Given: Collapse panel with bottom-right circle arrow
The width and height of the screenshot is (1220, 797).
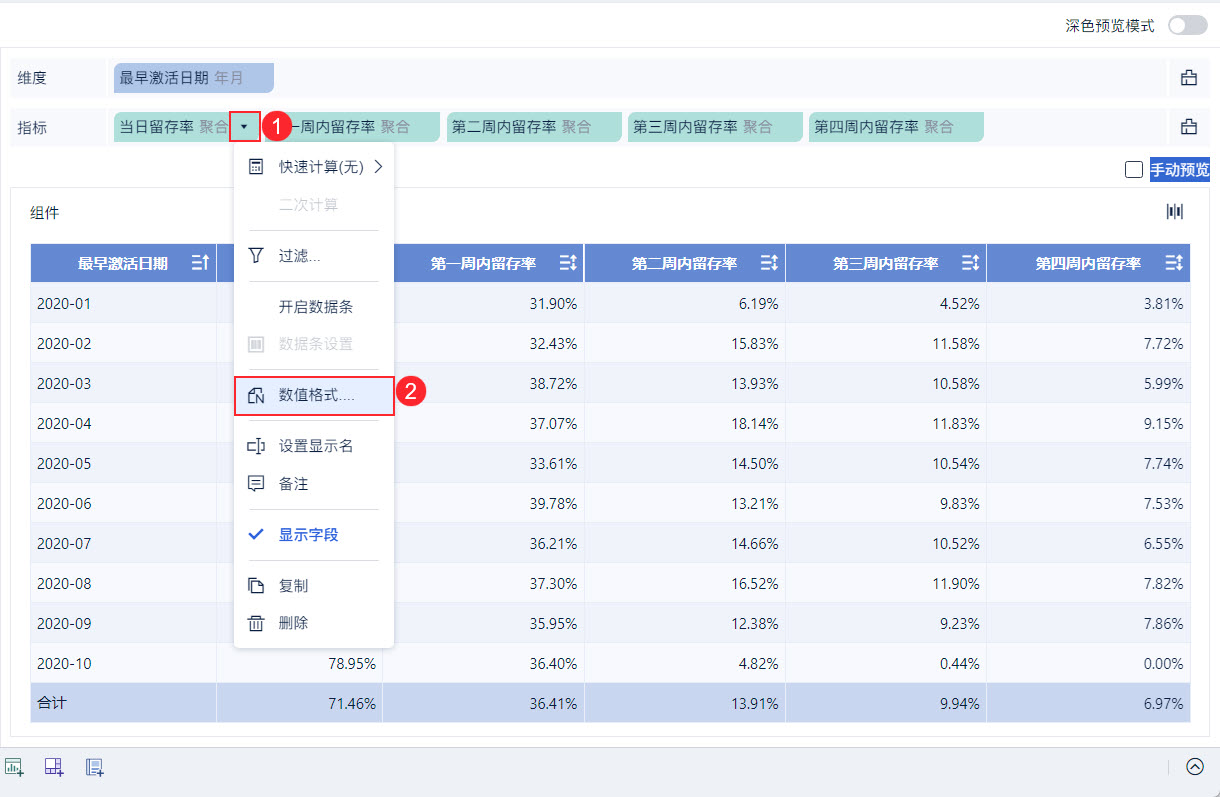Looking at the screenshot, I should 1195,767.
